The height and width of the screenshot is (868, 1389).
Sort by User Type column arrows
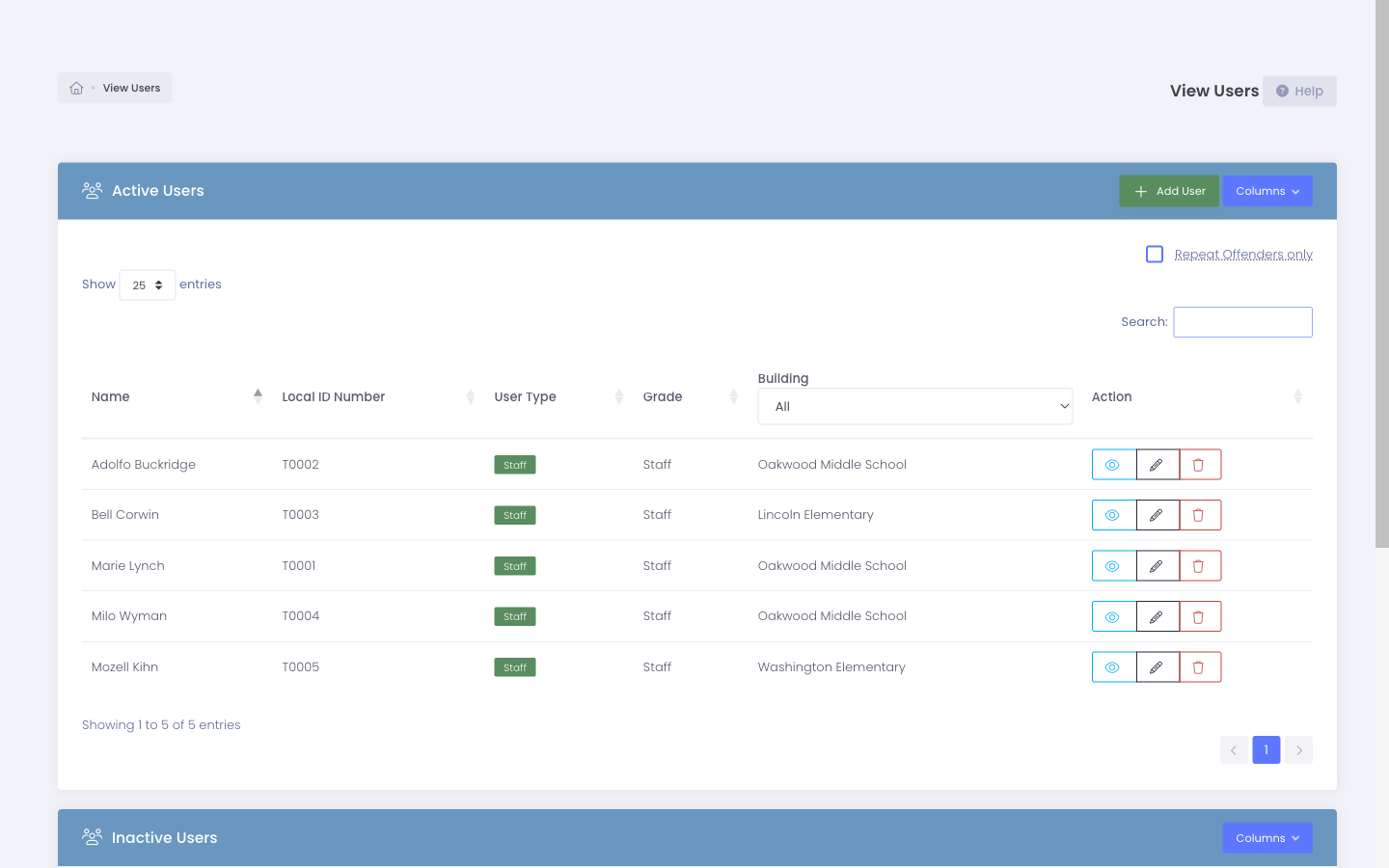(619, 396)
